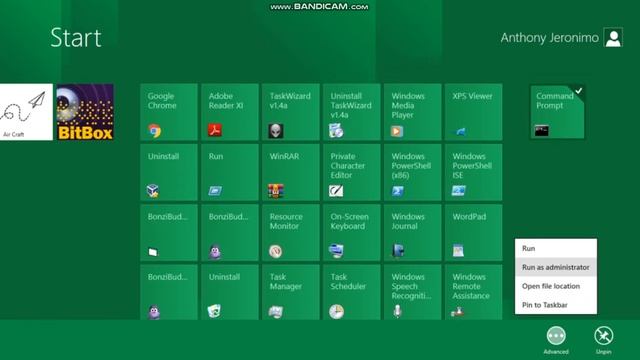Click the Unpin app bar button
This screenshot has height=360, width=640.
(x=604, y=340)
